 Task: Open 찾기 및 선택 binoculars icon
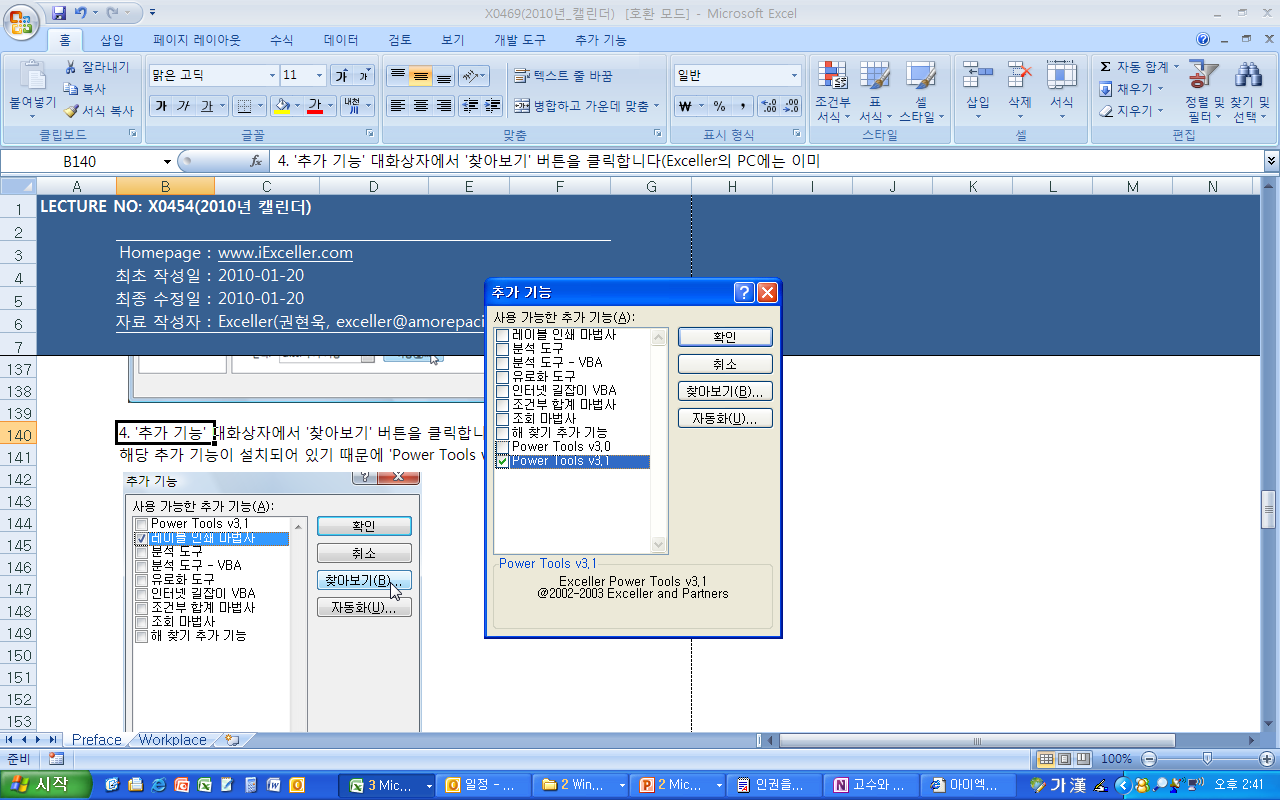1249,74
